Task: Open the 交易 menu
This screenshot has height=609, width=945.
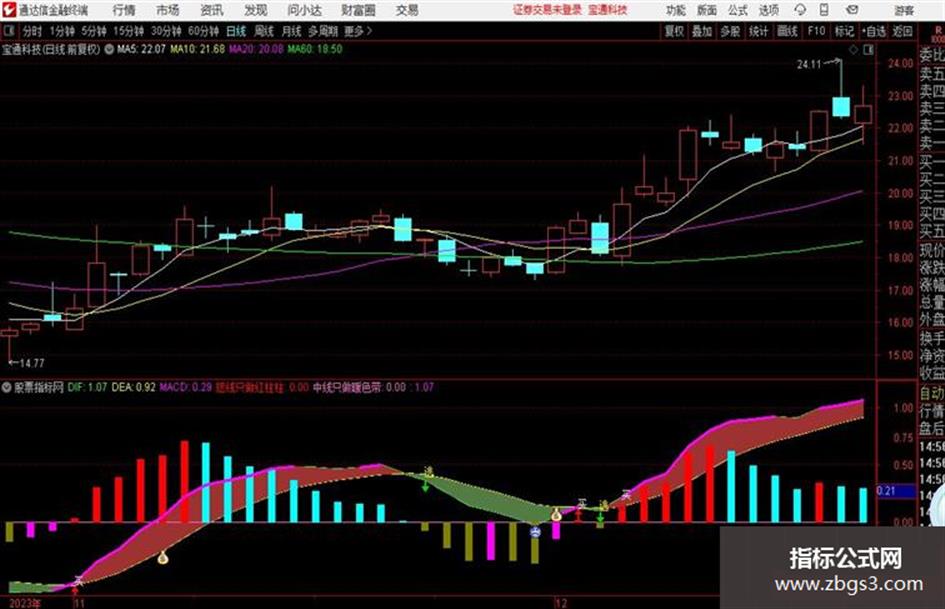Action: (407, 10)
